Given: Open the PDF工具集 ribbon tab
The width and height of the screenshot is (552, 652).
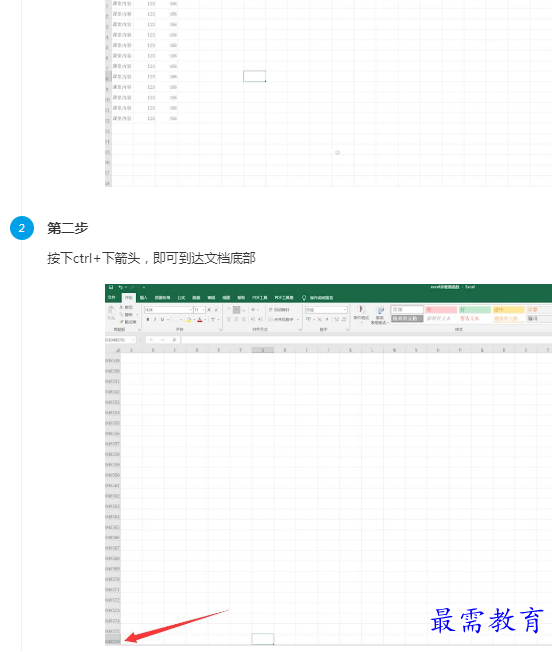Looking at the screenshot, I should coord(284,298).
